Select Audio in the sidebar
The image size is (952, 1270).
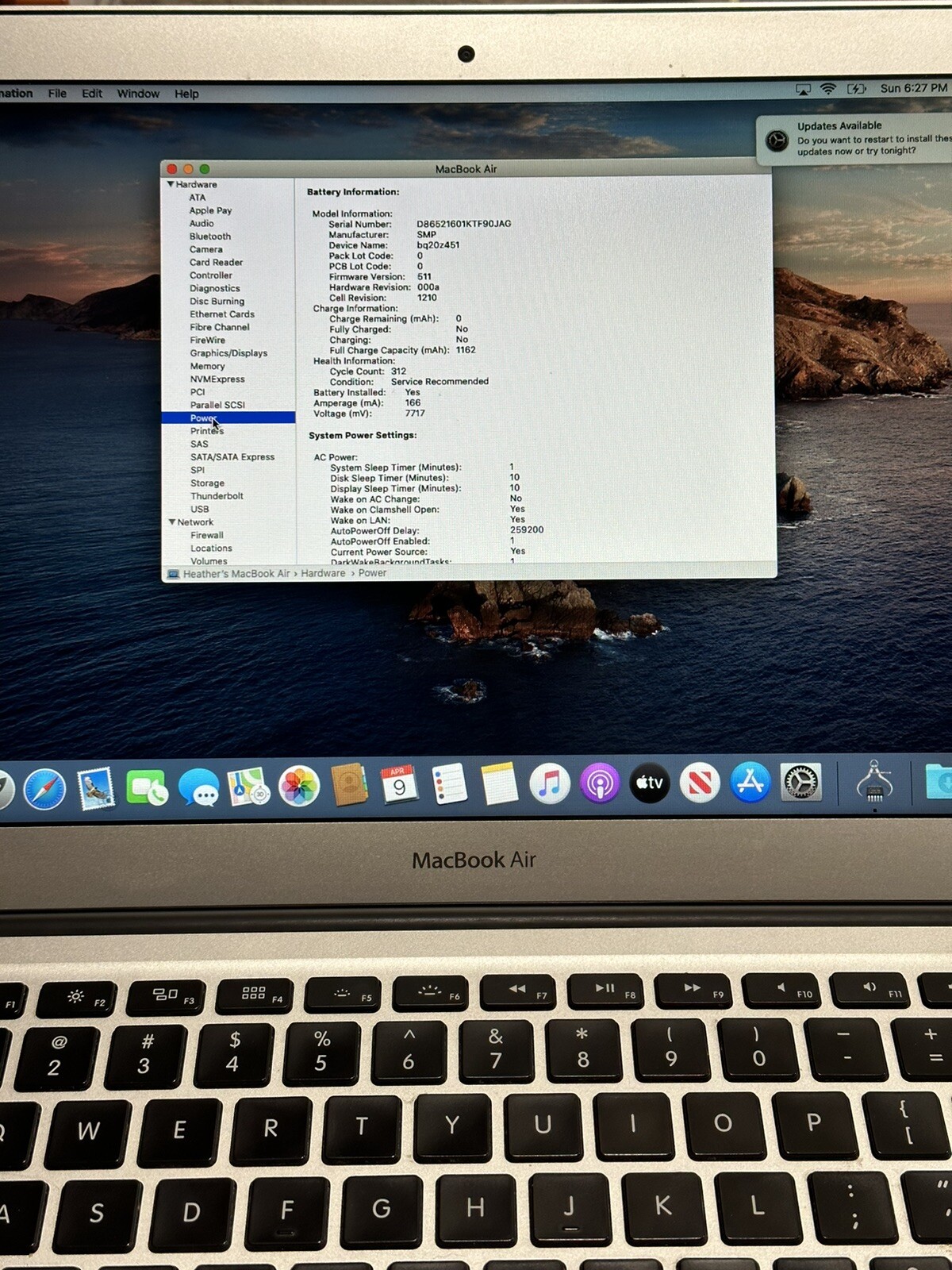(202, 223)
